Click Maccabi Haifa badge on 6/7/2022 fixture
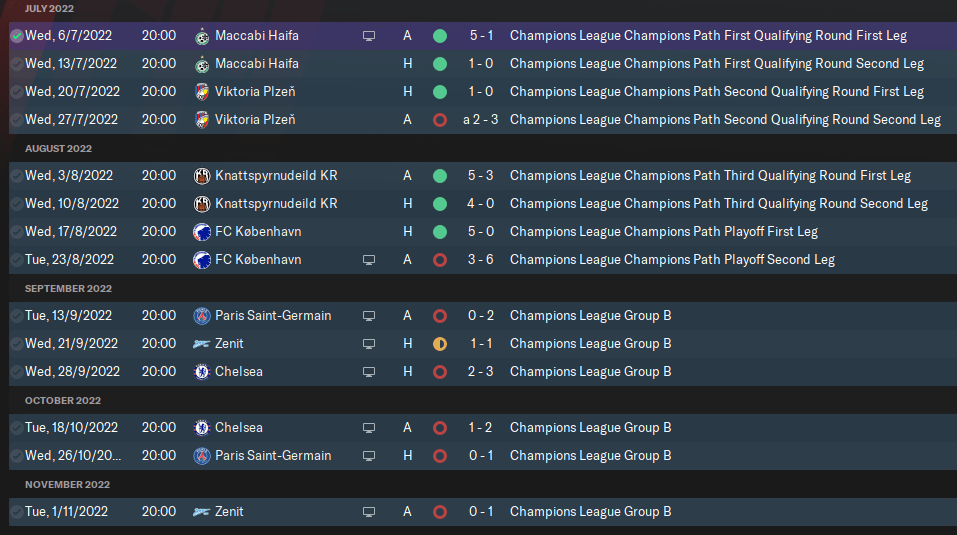Image resolution: width=957 pixels, height=535 pixels. click(202, 36)
